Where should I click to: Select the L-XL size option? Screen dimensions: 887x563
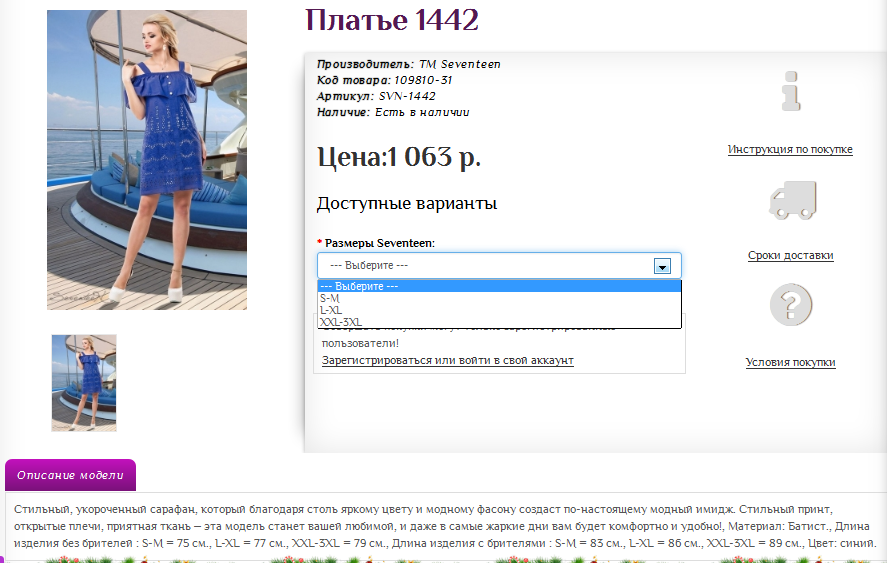pyautogui.click(x=499, y=310)
